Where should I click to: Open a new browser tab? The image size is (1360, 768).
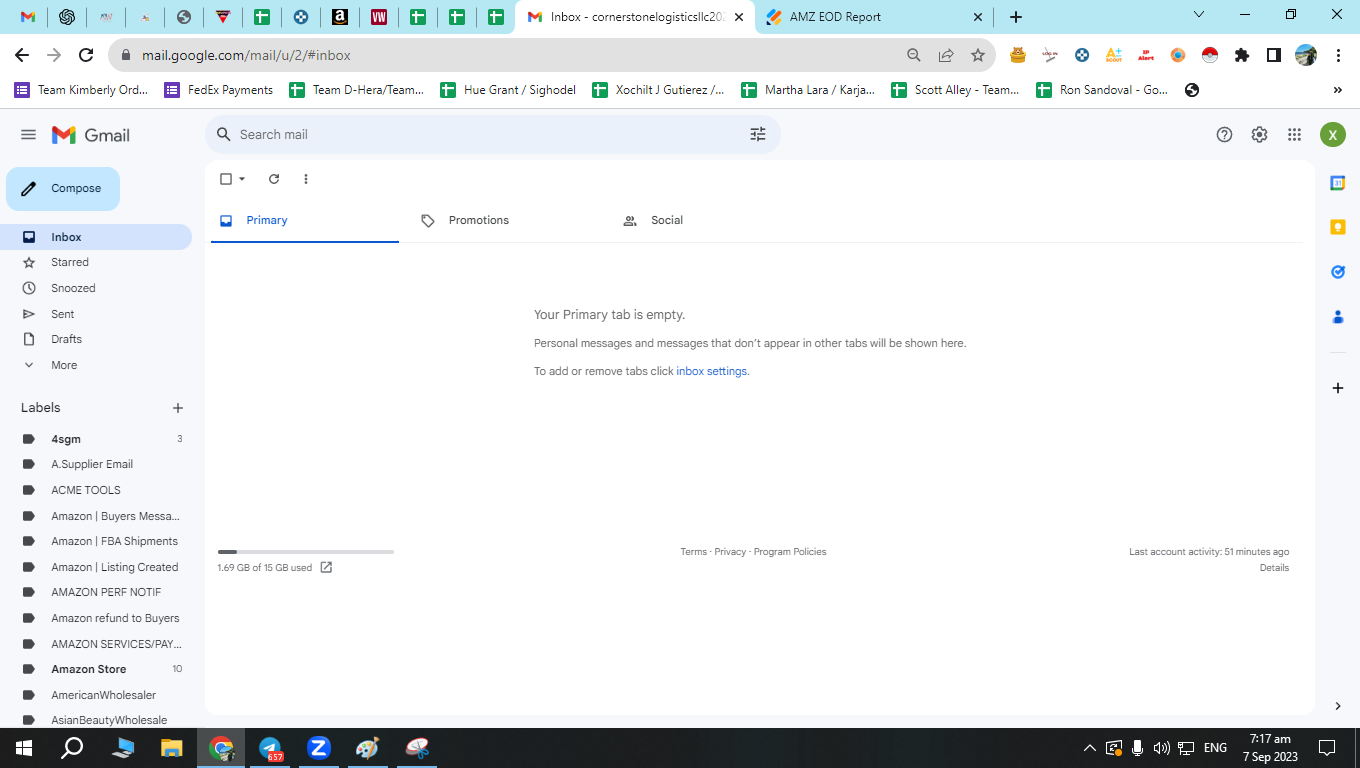1016,17
